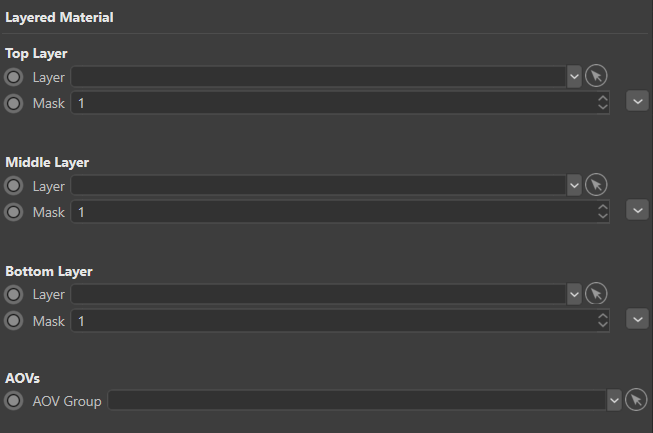Viewport: 653px width, 433px height.
Task: Toggle the AOV Group connection dot
Action: (14, 400)
